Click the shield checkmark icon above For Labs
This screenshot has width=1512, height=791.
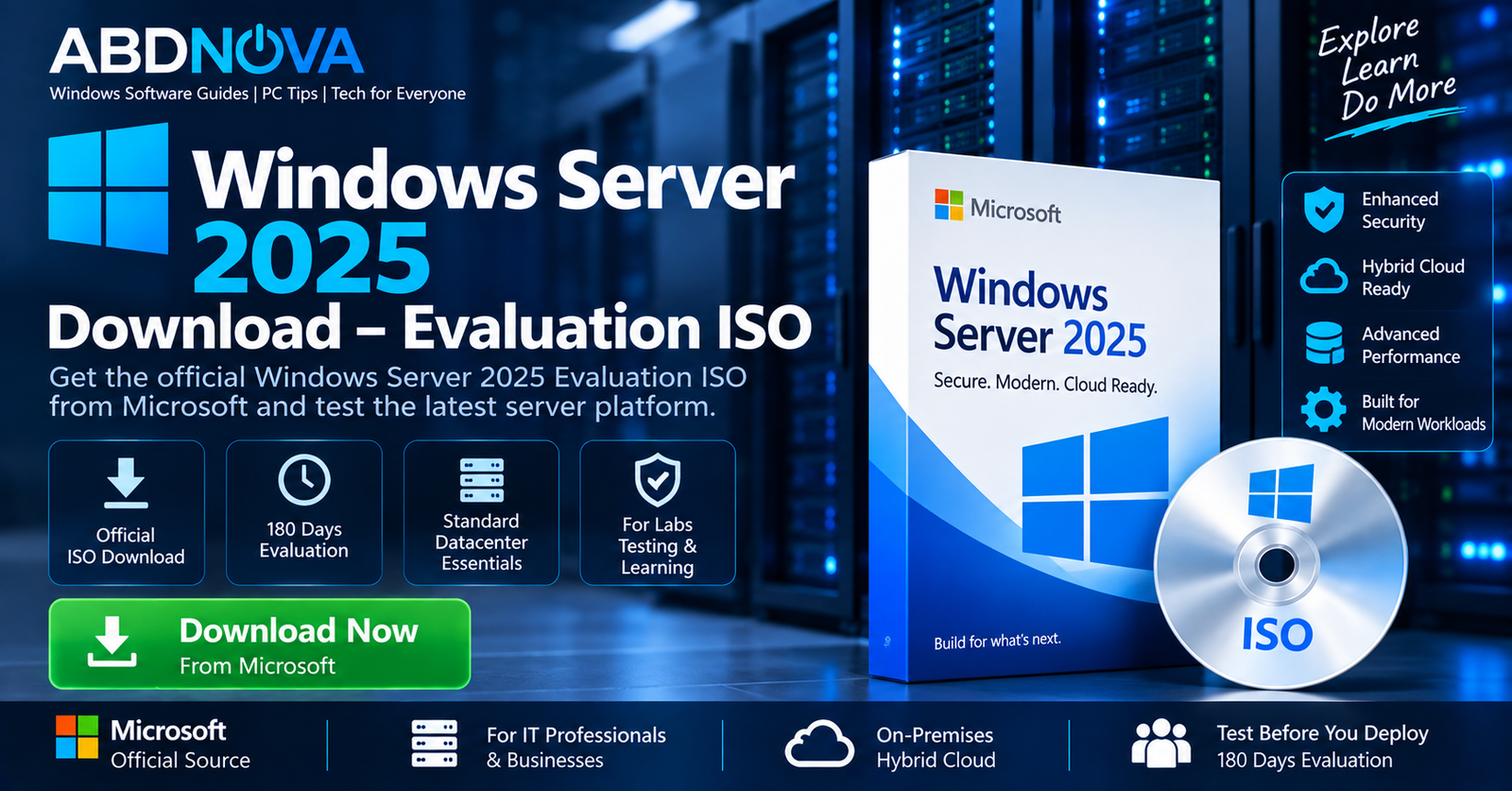point(658,480)
